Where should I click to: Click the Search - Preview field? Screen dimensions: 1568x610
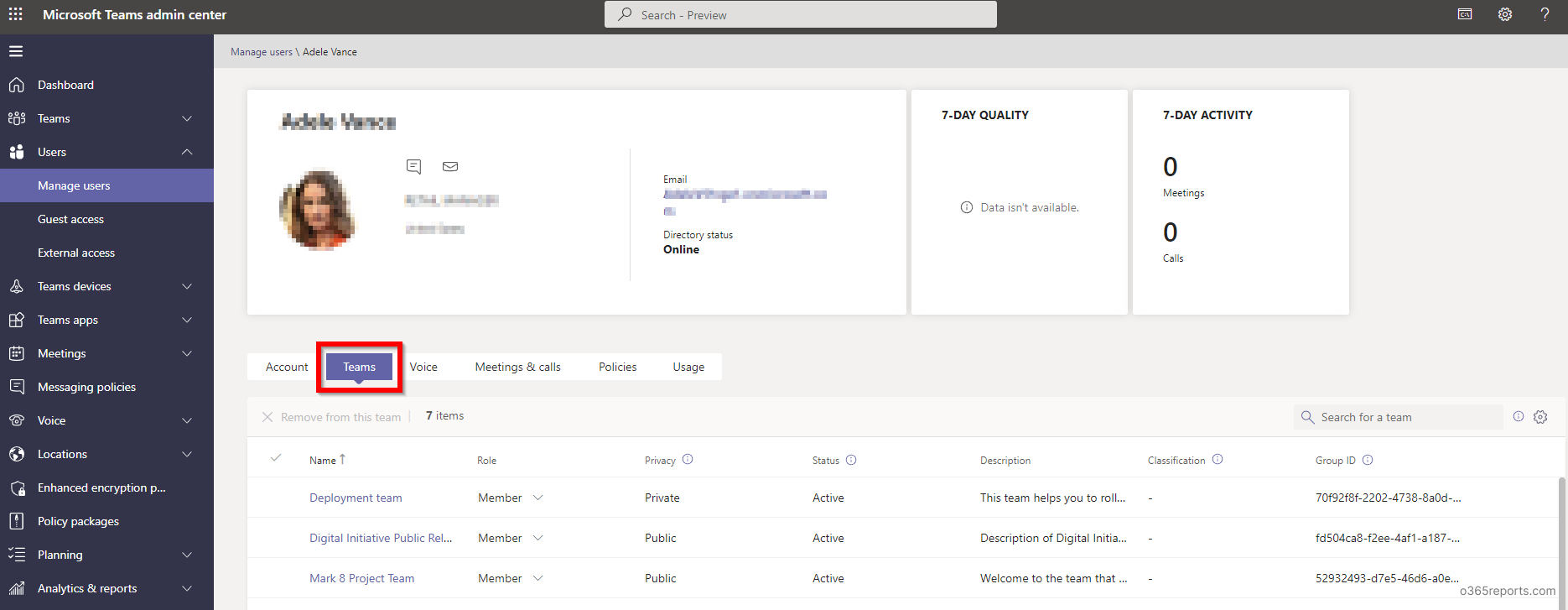pyautogui.click(x=801, y=14)
